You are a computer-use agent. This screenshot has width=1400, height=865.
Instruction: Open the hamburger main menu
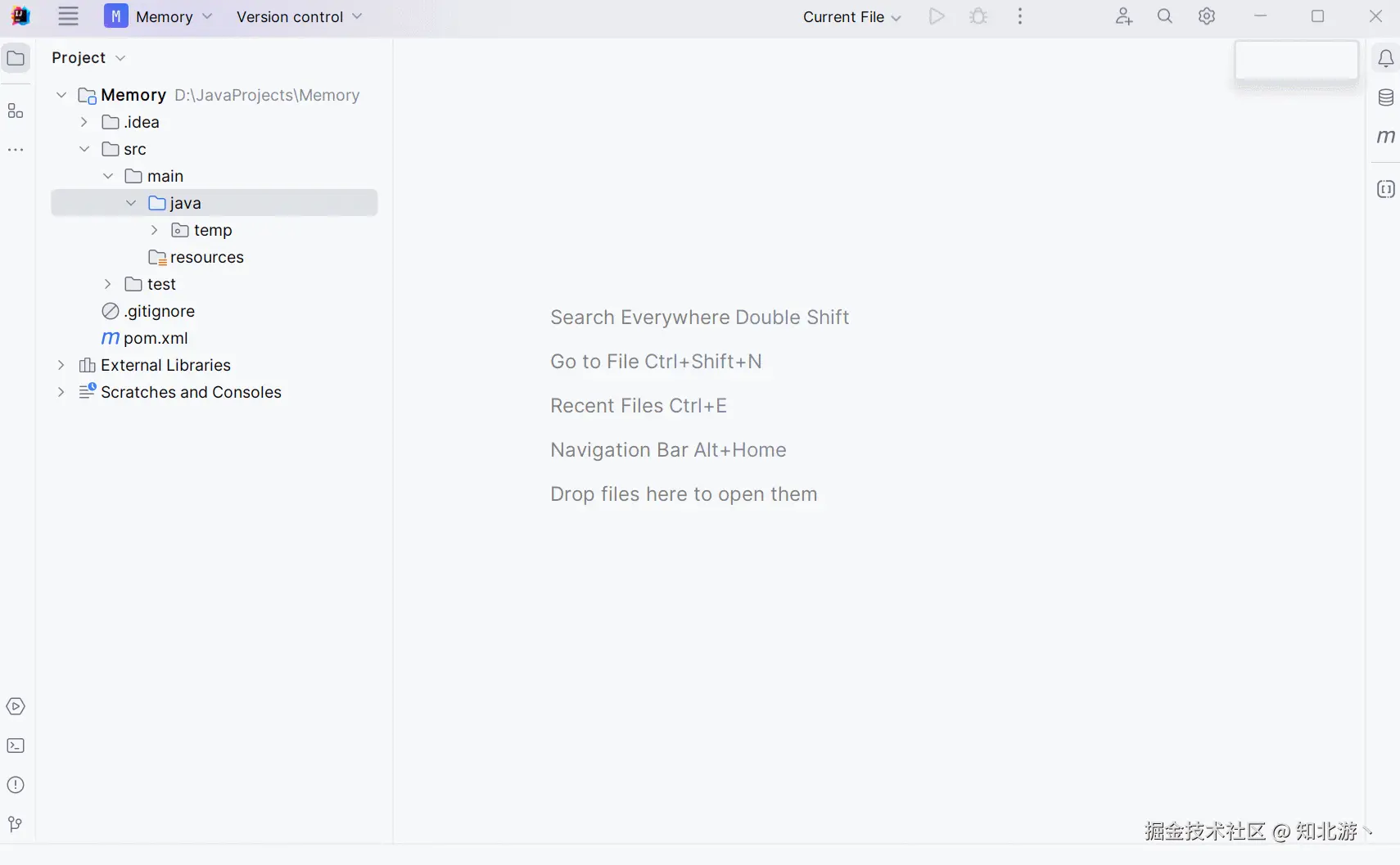[68, 16]
